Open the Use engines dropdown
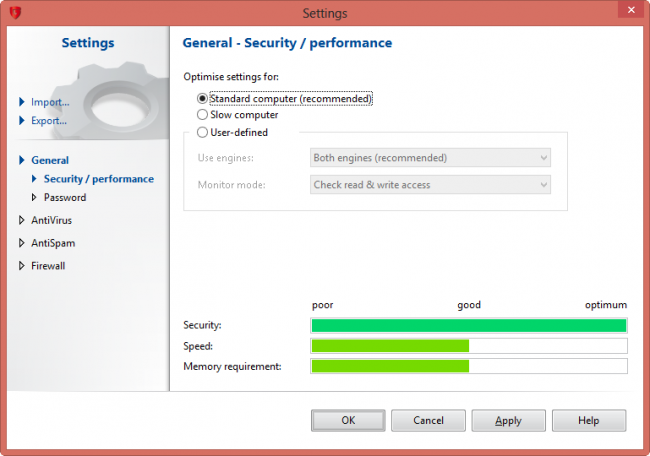 pyautogui.click(x=430, y=158)
